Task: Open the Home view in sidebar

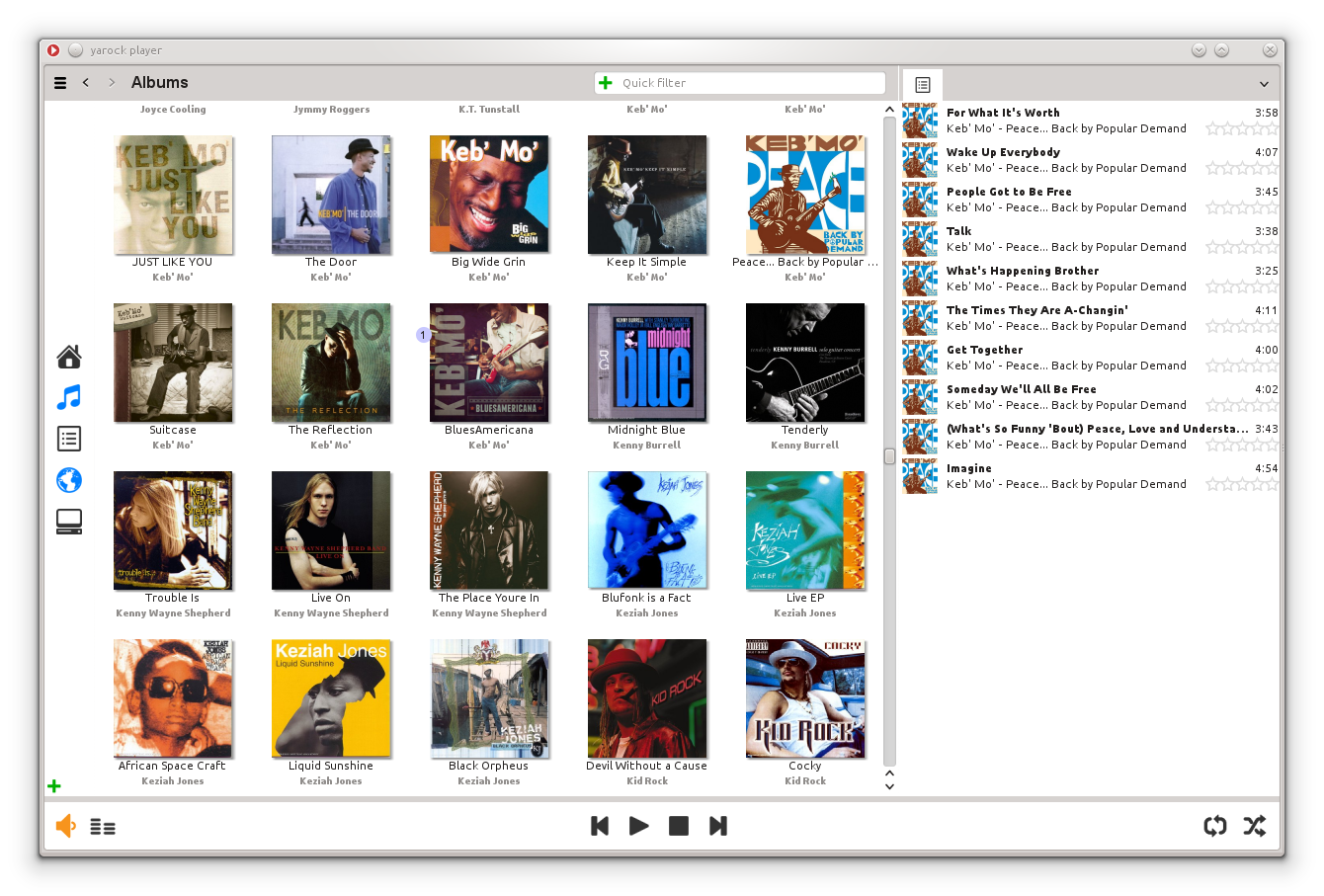Action: coord(69,357)
